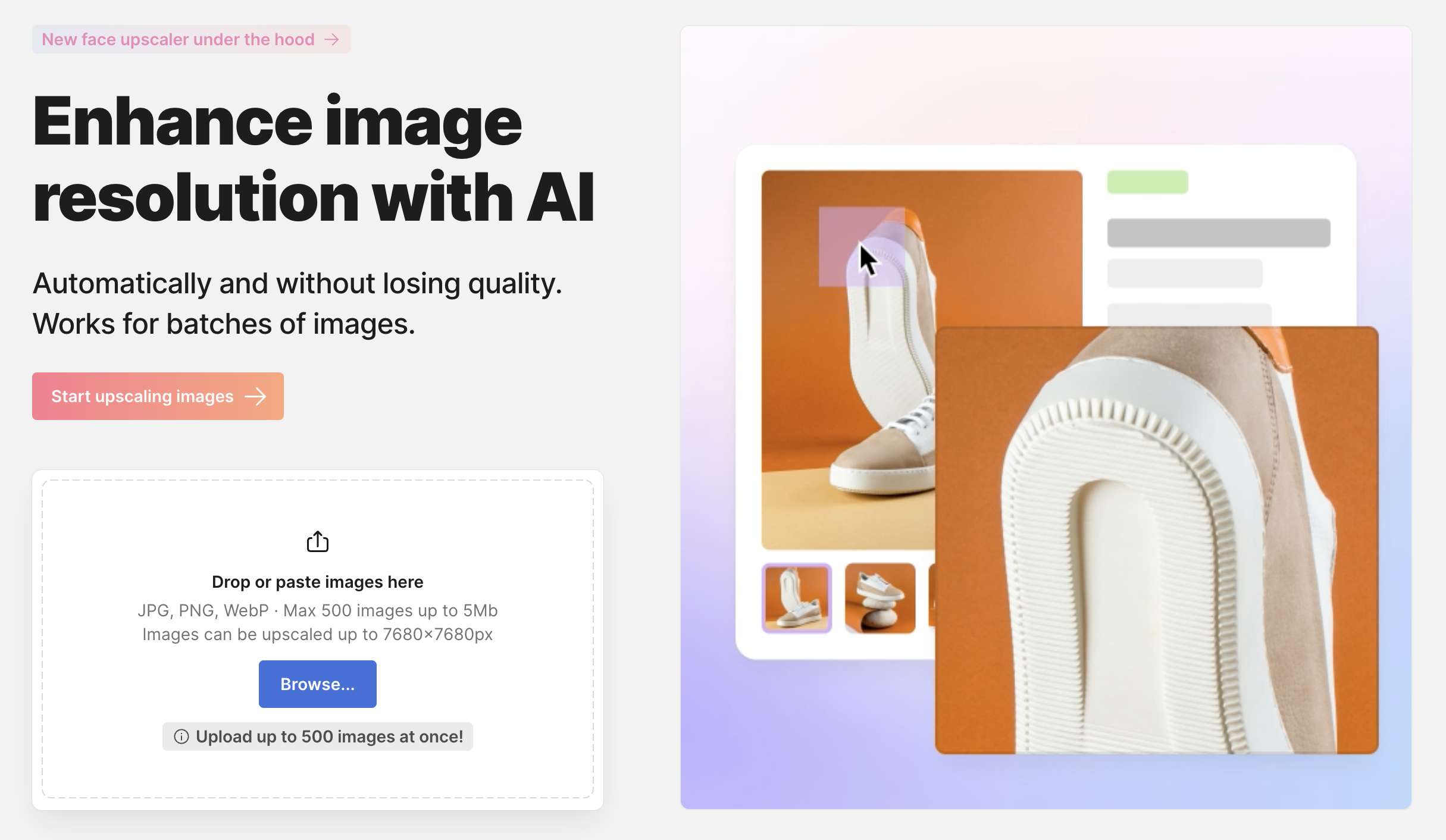The height and width of the screenshot is (840, 1446).
Task: Click the blue Browse... button
Action: [x=317, y=684]
